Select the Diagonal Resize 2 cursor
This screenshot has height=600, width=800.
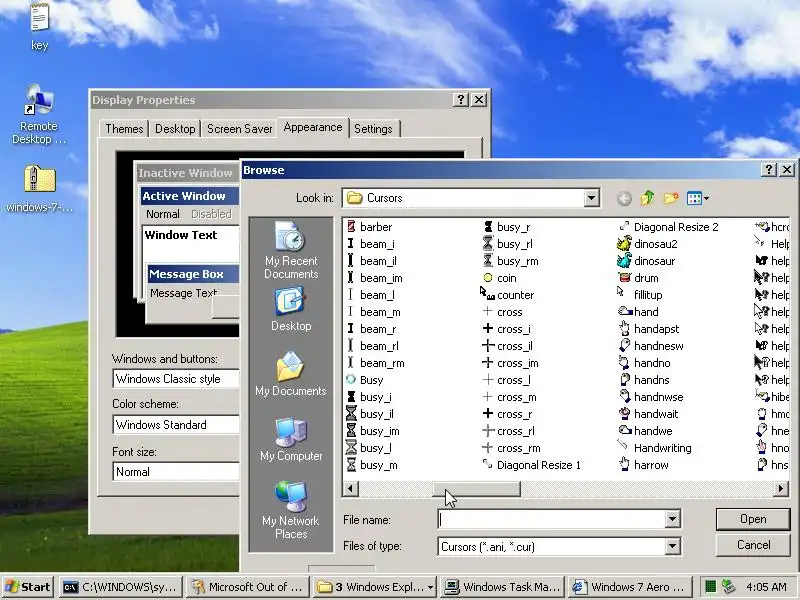[668, 227]
